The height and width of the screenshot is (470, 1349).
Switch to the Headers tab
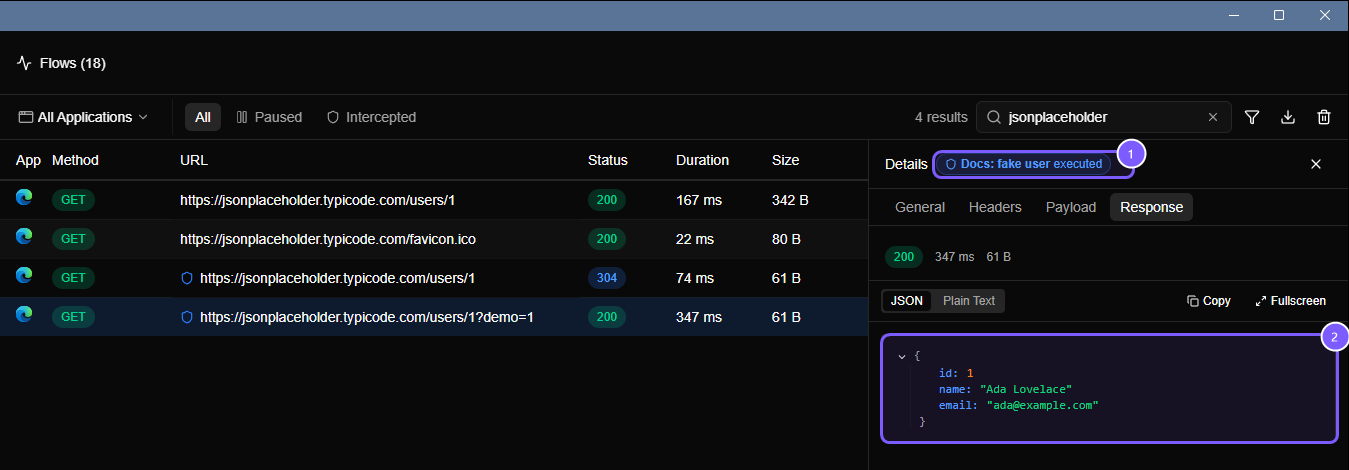[995, 207]
